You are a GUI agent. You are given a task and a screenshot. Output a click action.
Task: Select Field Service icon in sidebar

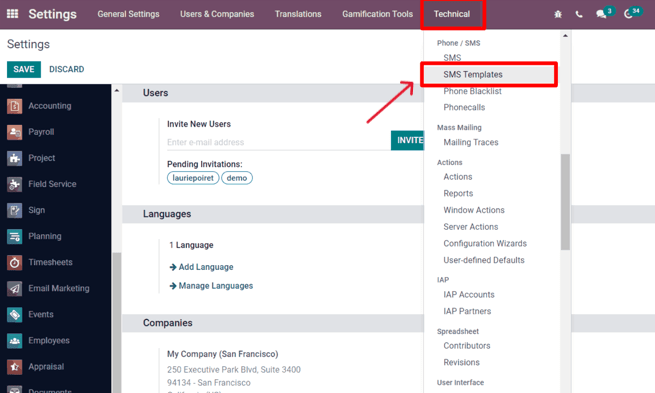(x=15, y=184)
